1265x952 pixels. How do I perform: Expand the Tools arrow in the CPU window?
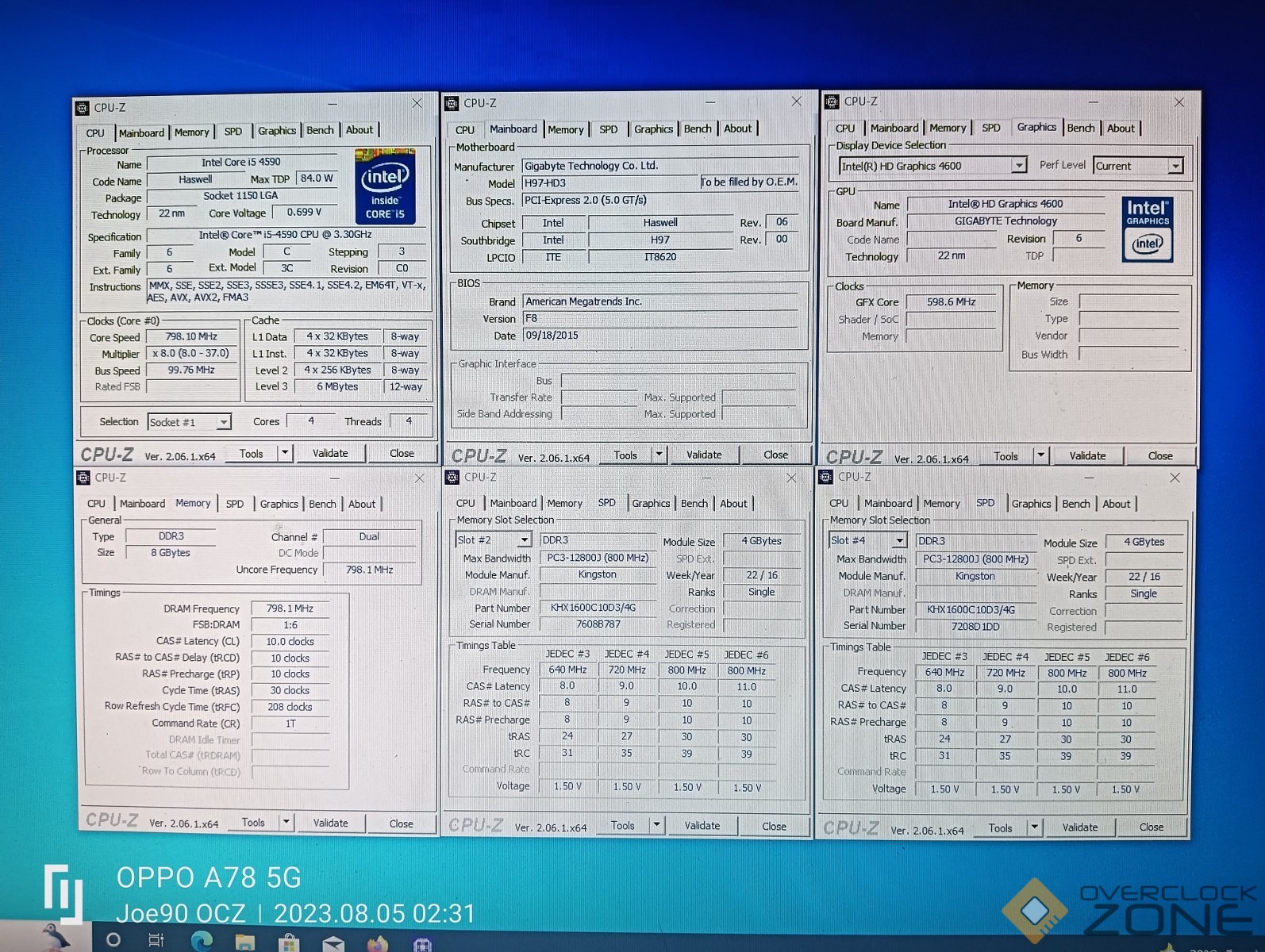point(285,453)
